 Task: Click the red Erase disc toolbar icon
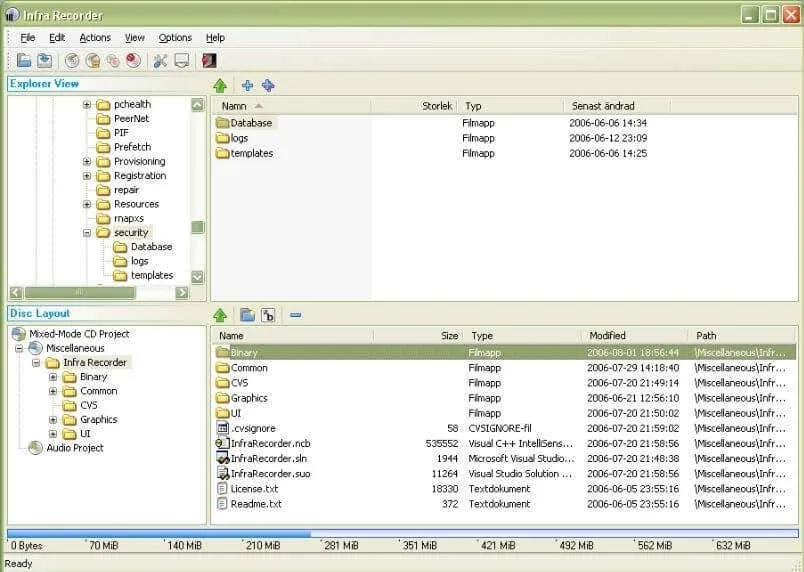132,61
